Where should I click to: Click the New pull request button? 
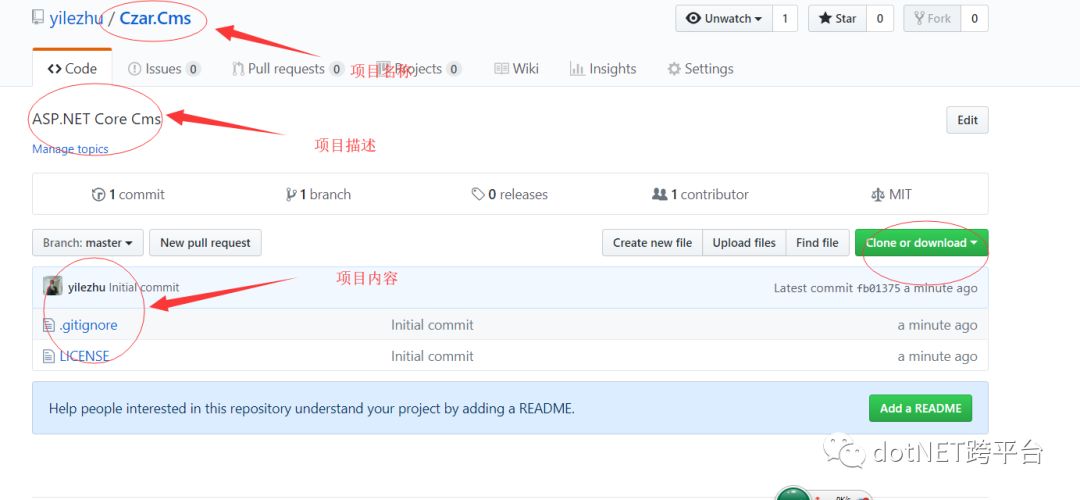click(205, 242)
